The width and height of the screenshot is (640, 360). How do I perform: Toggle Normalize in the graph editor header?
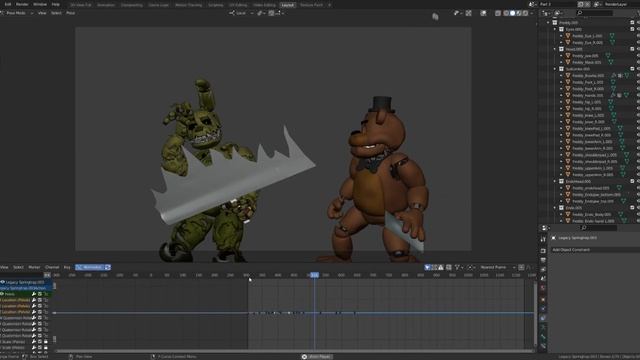pyautogui.click(x=89, y=267)
